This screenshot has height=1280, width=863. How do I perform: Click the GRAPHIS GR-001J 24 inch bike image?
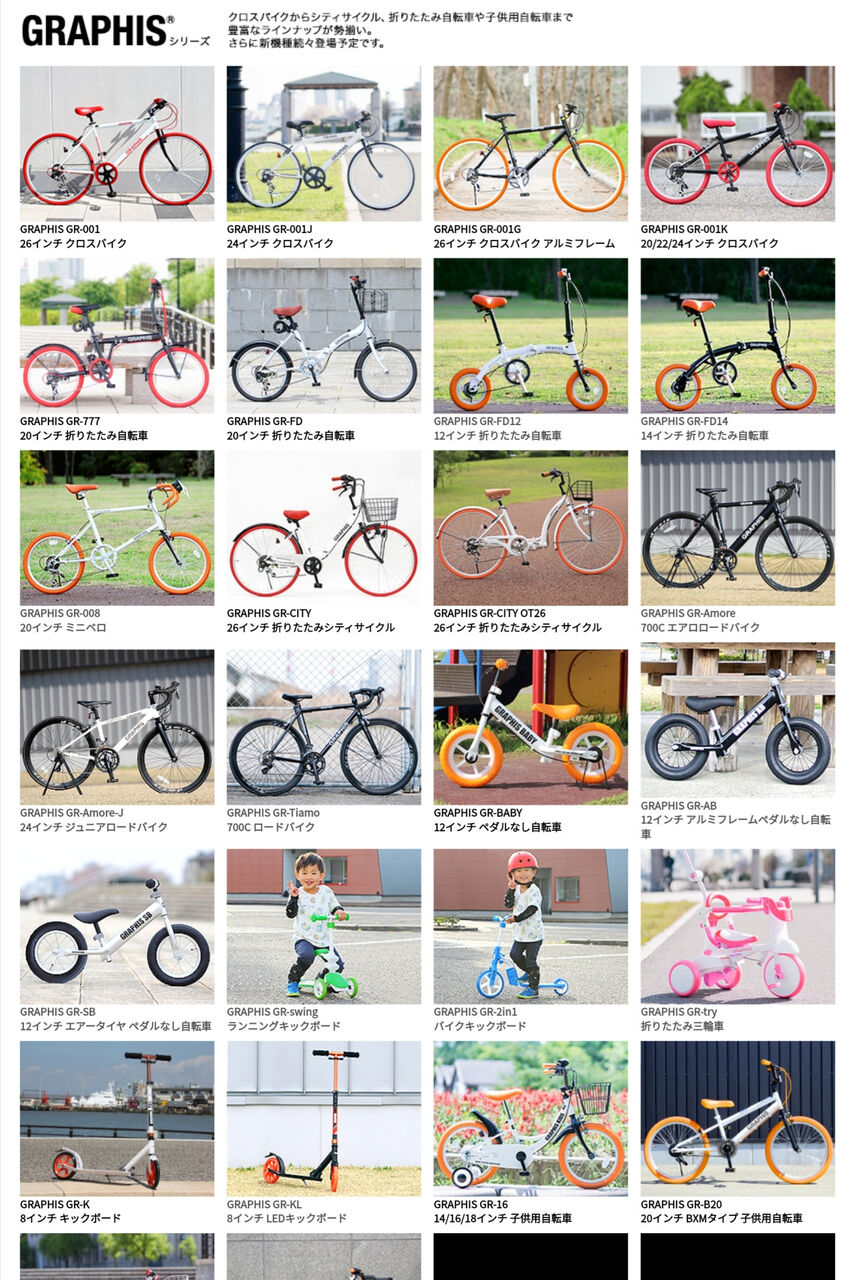324,144
